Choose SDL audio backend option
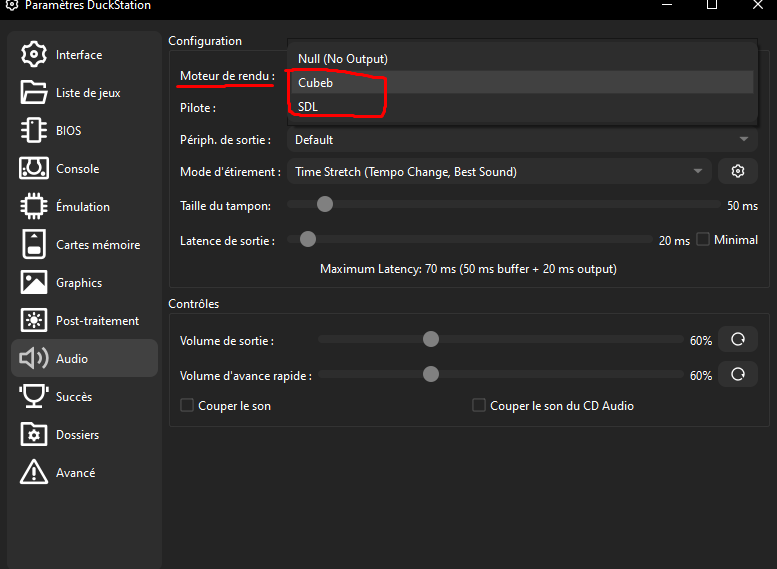Screen dimensions: 777x569 tap(522, 107)
